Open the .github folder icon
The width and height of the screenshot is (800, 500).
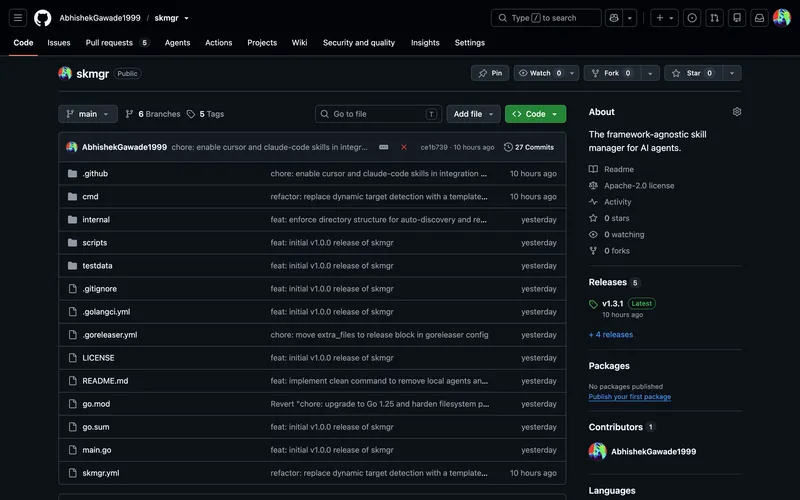[72, 173]
